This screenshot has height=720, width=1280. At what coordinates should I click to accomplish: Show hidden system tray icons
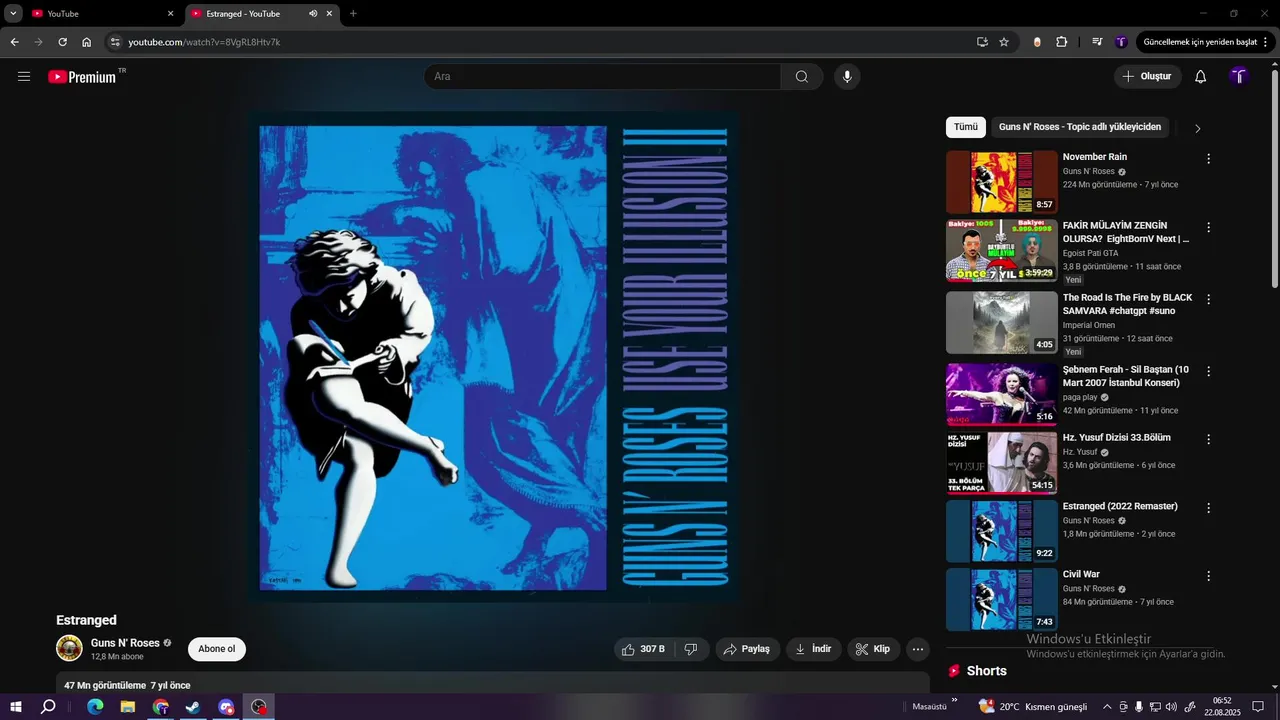[x=1107, y=707]
